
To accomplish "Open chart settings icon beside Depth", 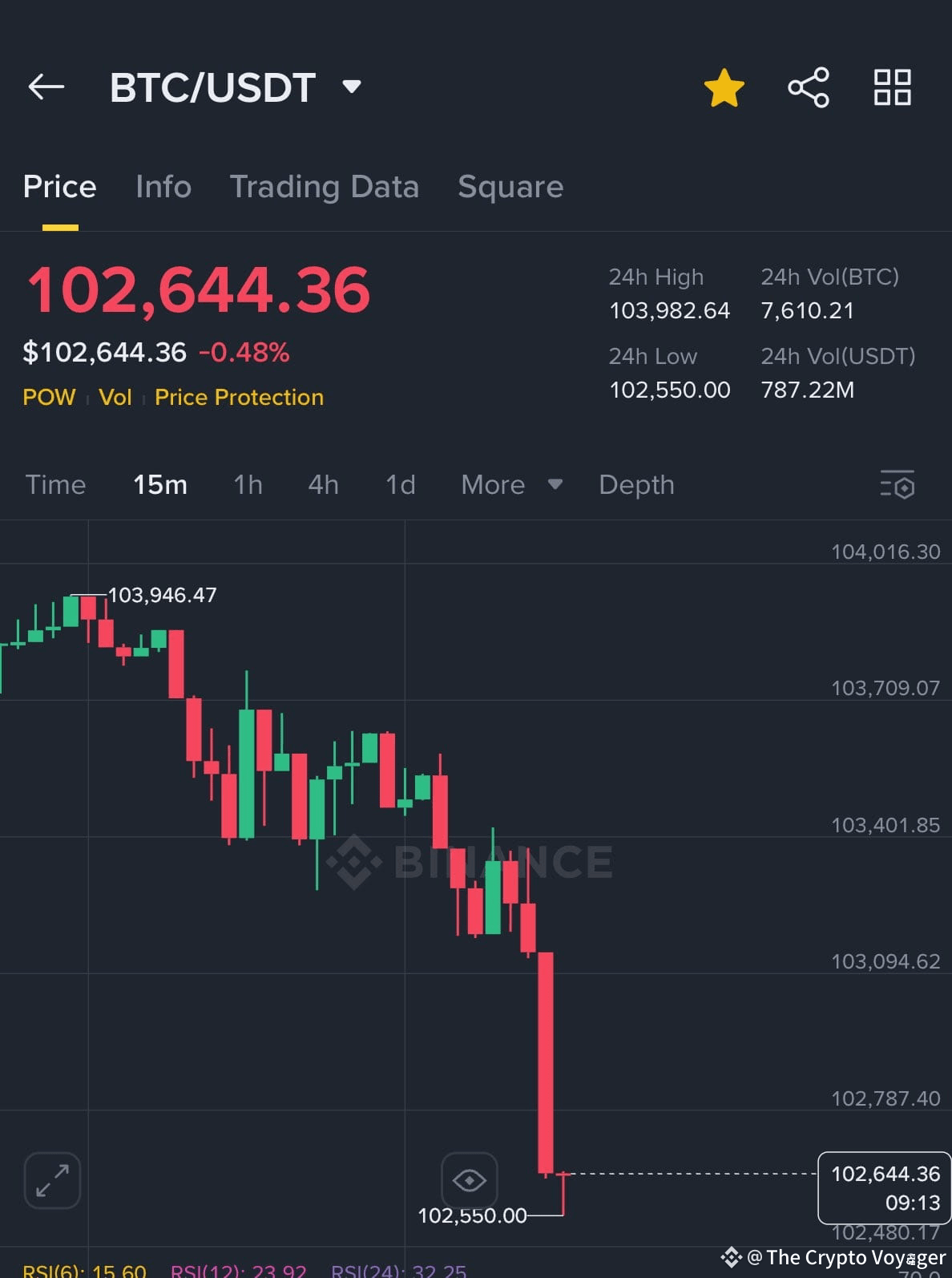I will [897, 484].
